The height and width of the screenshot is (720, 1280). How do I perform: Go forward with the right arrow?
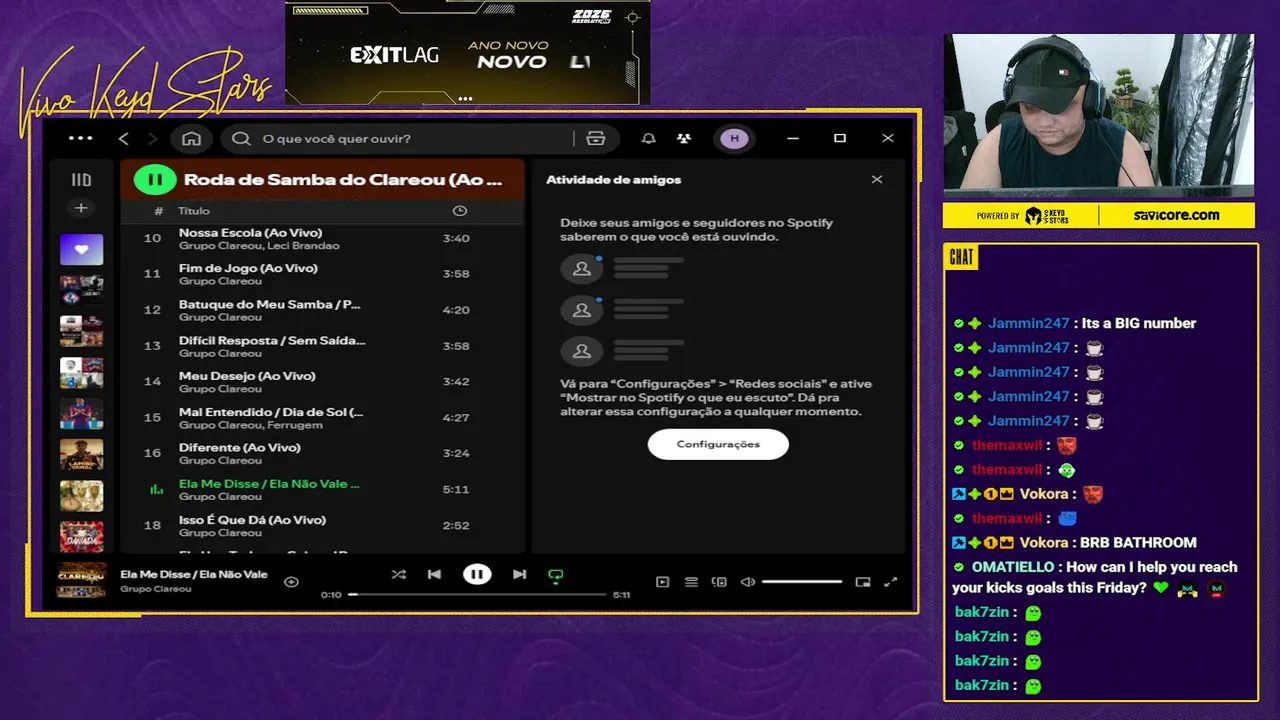(x=152, y=139)
